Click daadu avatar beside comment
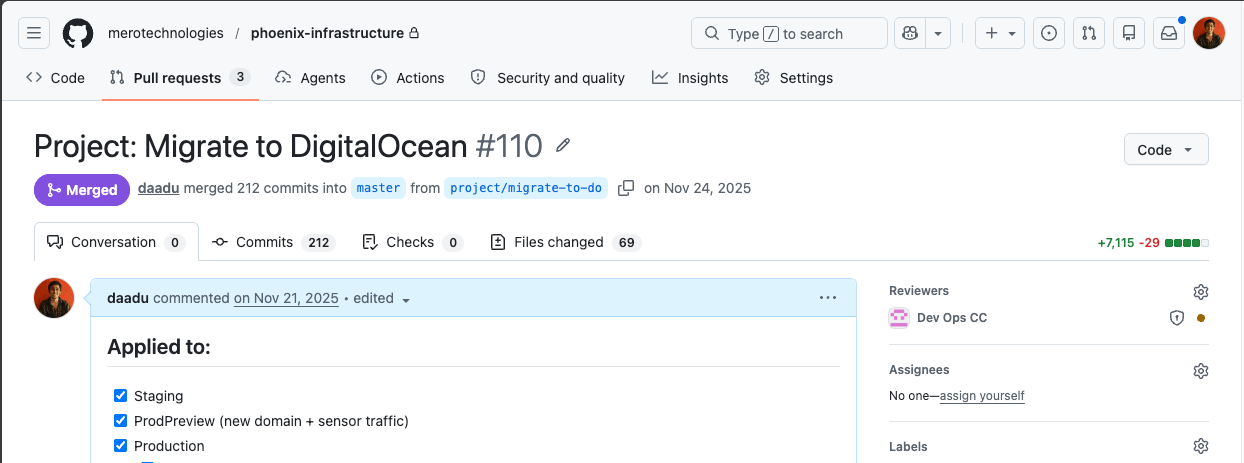The height and width of the screenshot is (463, 1244). click(54, 298)
